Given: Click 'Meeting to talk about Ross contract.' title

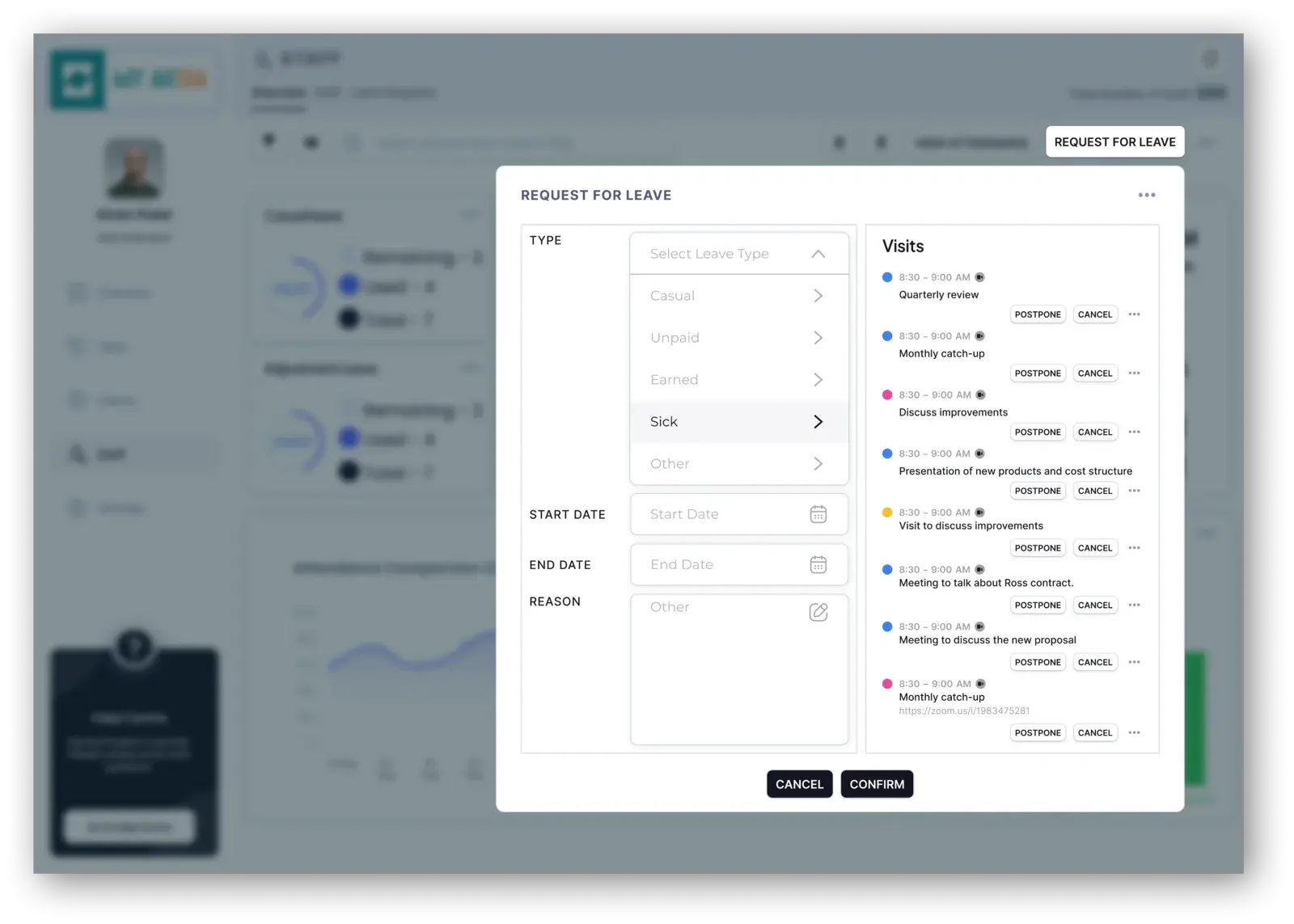Looking at the screenshot, I should click(x=986, y=583).
